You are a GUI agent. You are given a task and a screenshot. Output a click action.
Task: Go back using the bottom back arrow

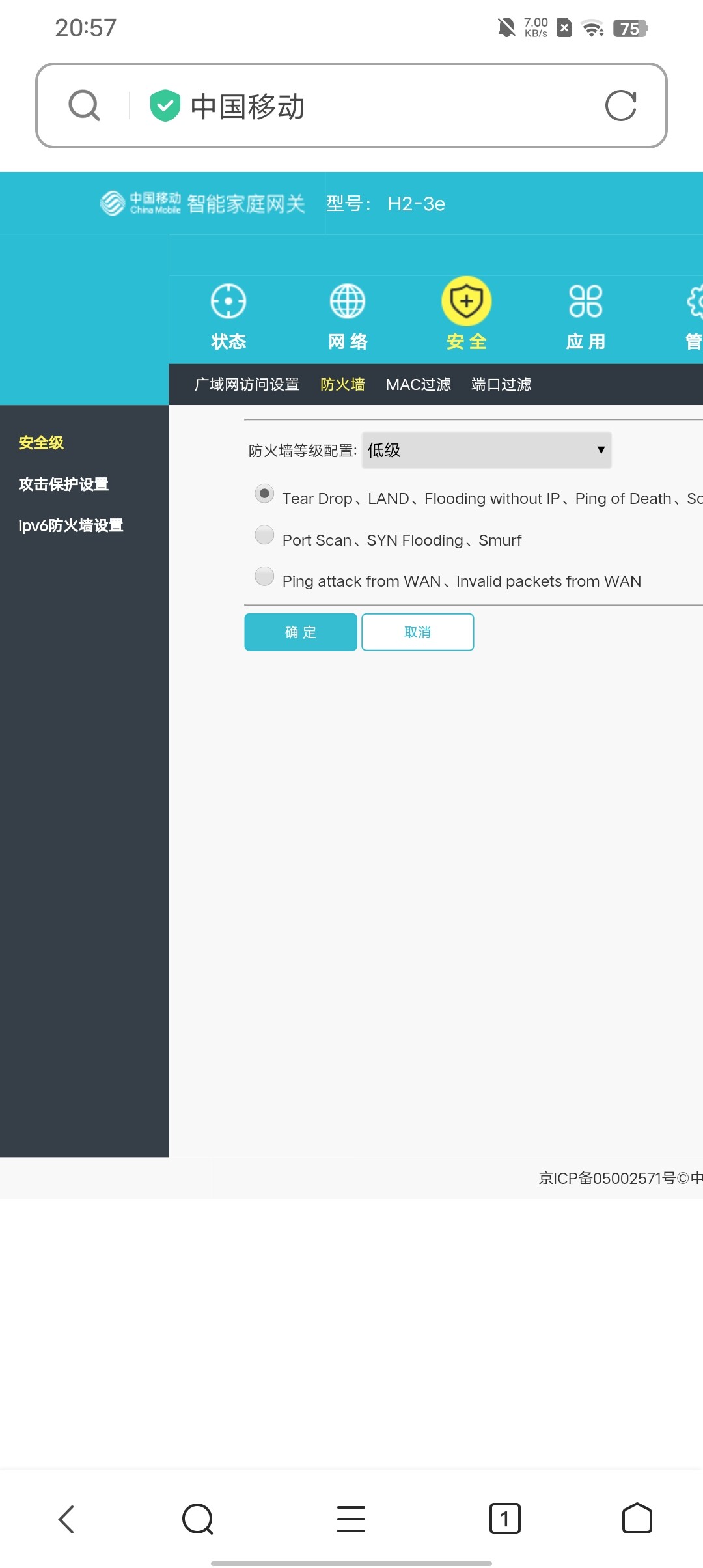pos(66,1519)
